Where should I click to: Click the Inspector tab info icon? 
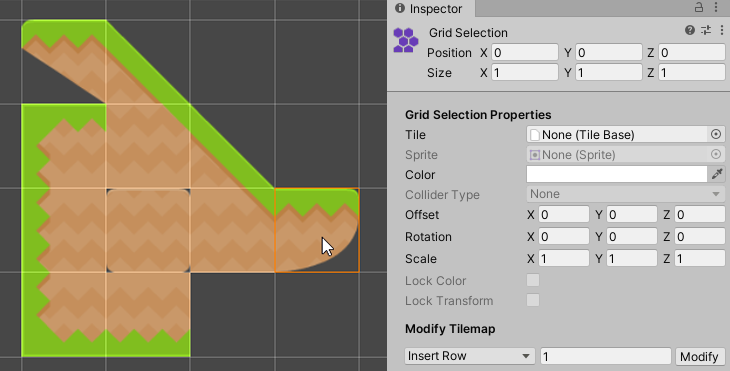click(399, 8)
